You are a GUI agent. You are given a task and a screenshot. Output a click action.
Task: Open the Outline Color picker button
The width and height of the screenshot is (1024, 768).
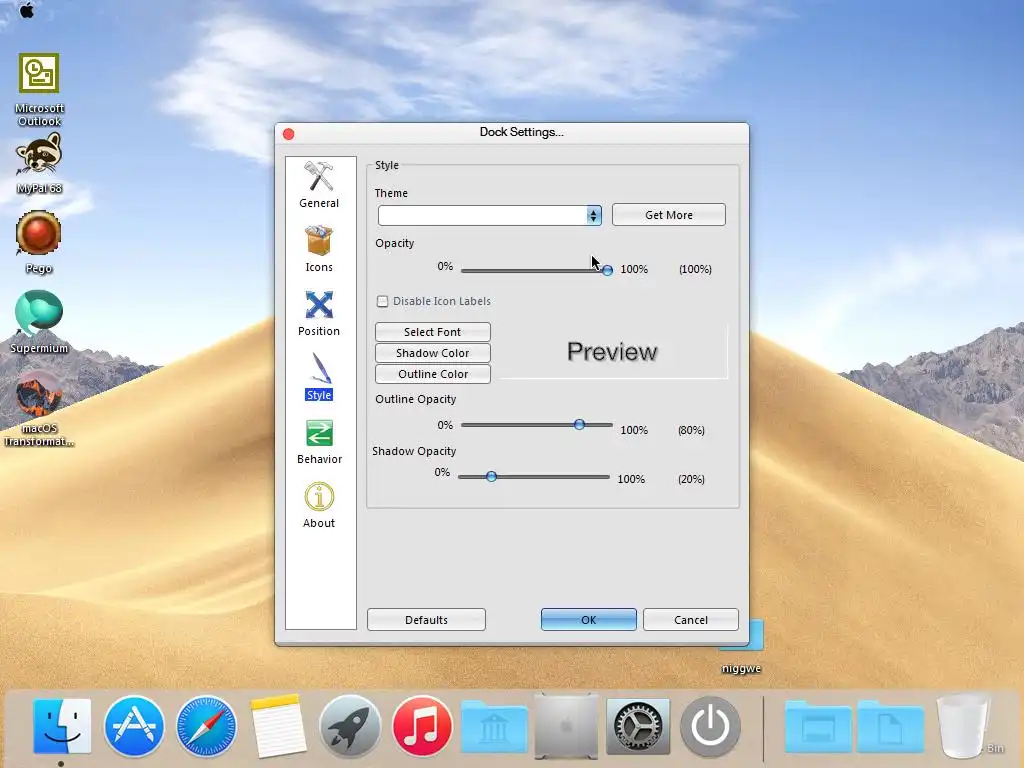(x=432, y=374)
